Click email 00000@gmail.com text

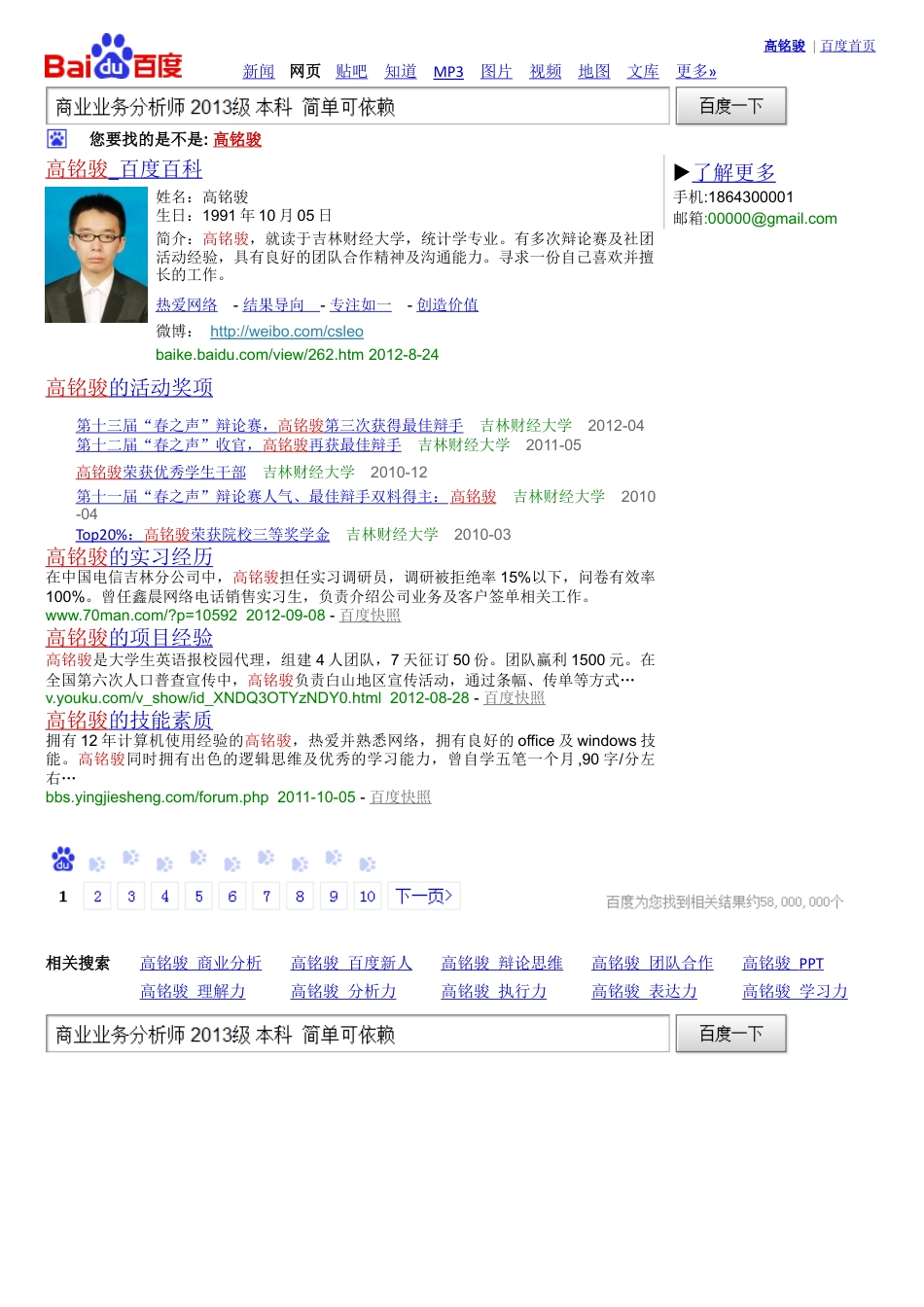(772, 219)
